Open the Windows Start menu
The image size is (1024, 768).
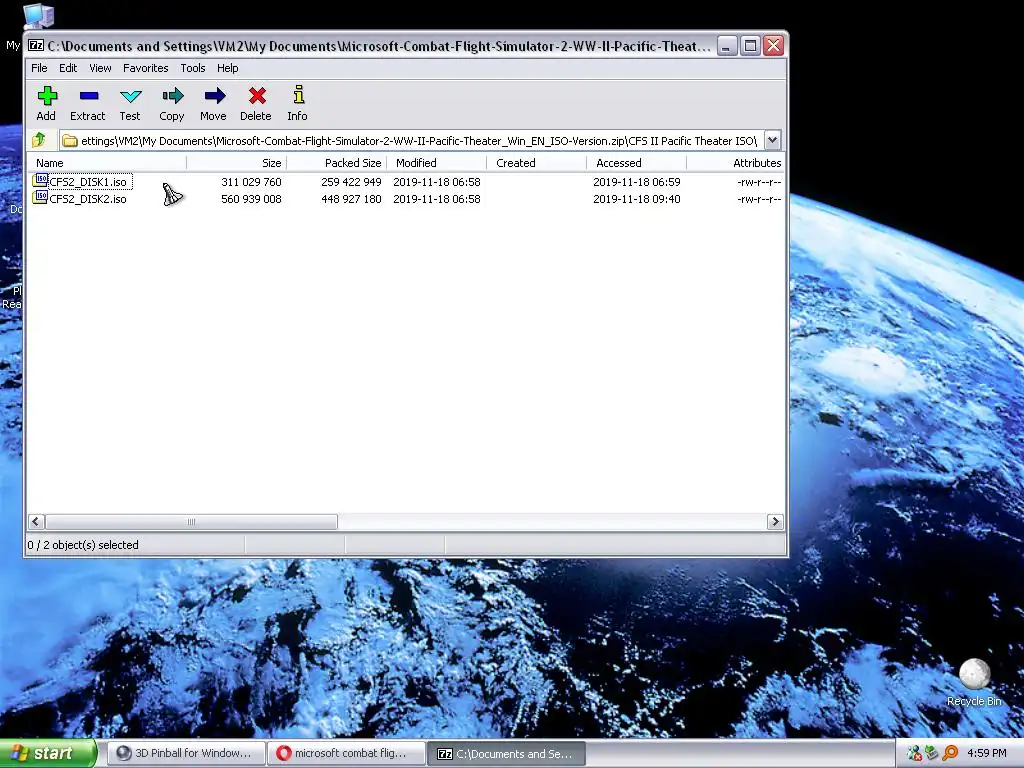pyautogui.click(x=48, y=753)
